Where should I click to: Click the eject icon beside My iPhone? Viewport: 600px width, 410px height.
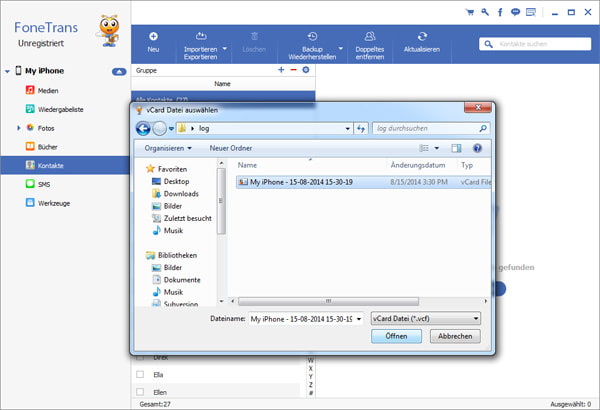(119, 71)
